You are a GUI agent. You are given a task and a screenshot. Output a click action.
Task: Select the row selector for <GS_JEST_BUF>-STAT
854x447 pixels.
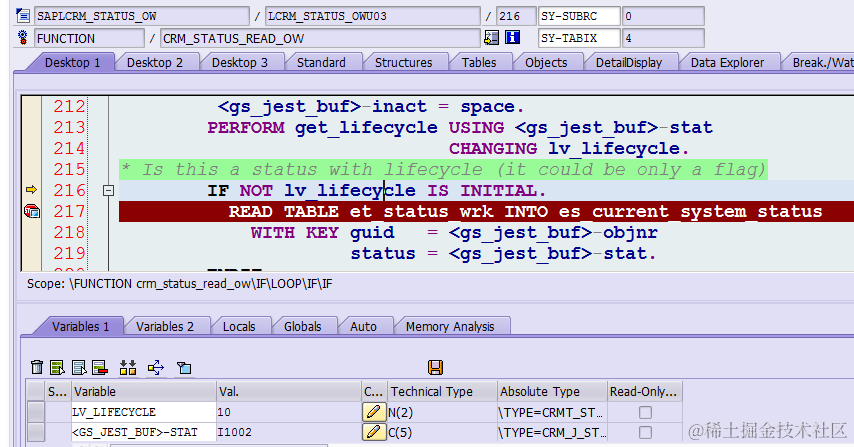point(36,432)
